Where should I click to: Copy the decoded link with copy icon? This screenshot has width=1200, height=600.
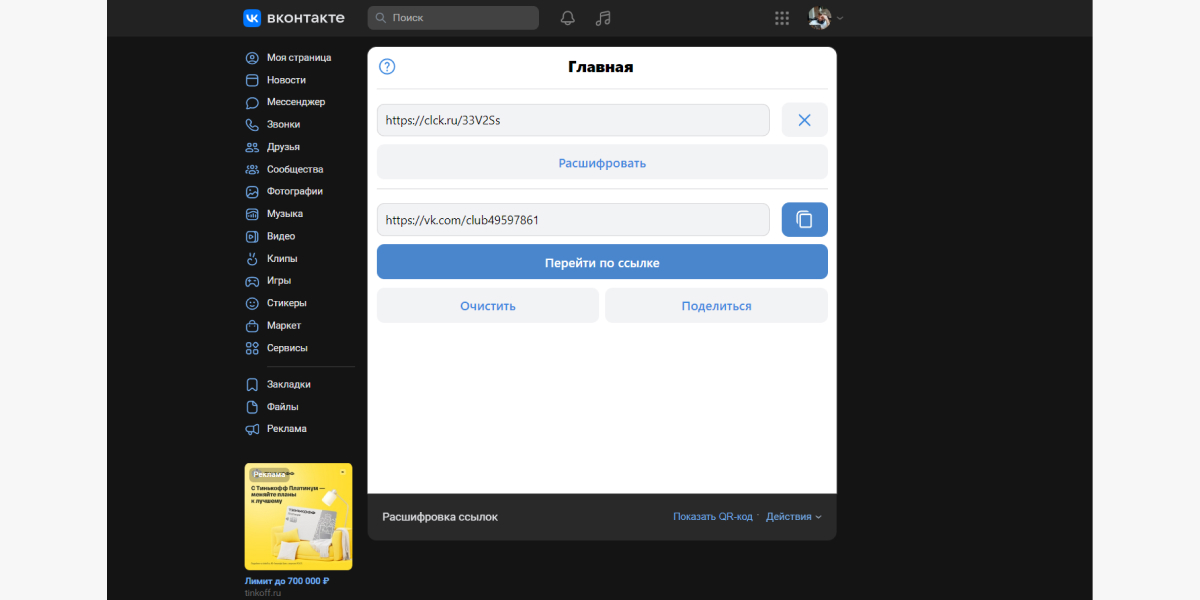pyautogui.click(x=804, y=220)
